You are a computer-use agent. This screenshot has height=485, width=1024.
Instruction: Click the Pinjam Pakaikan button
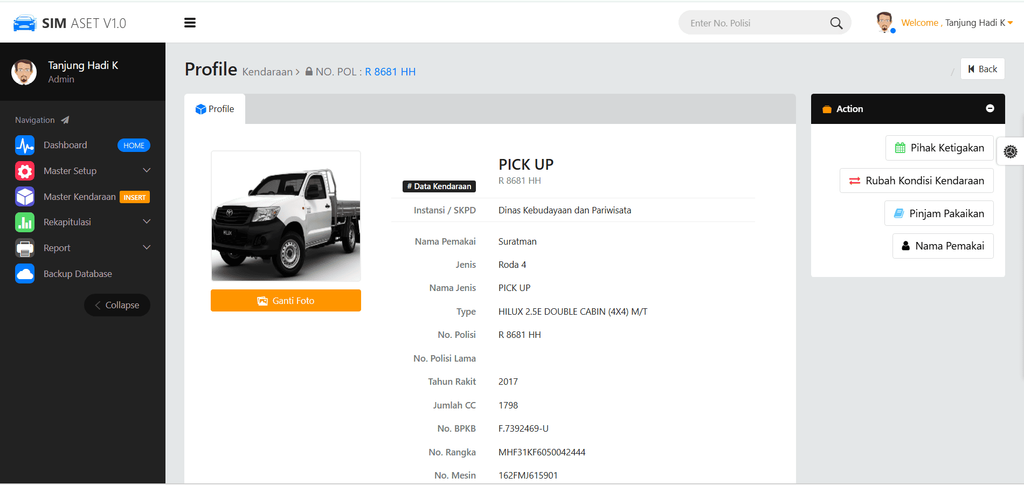[938, 213]
